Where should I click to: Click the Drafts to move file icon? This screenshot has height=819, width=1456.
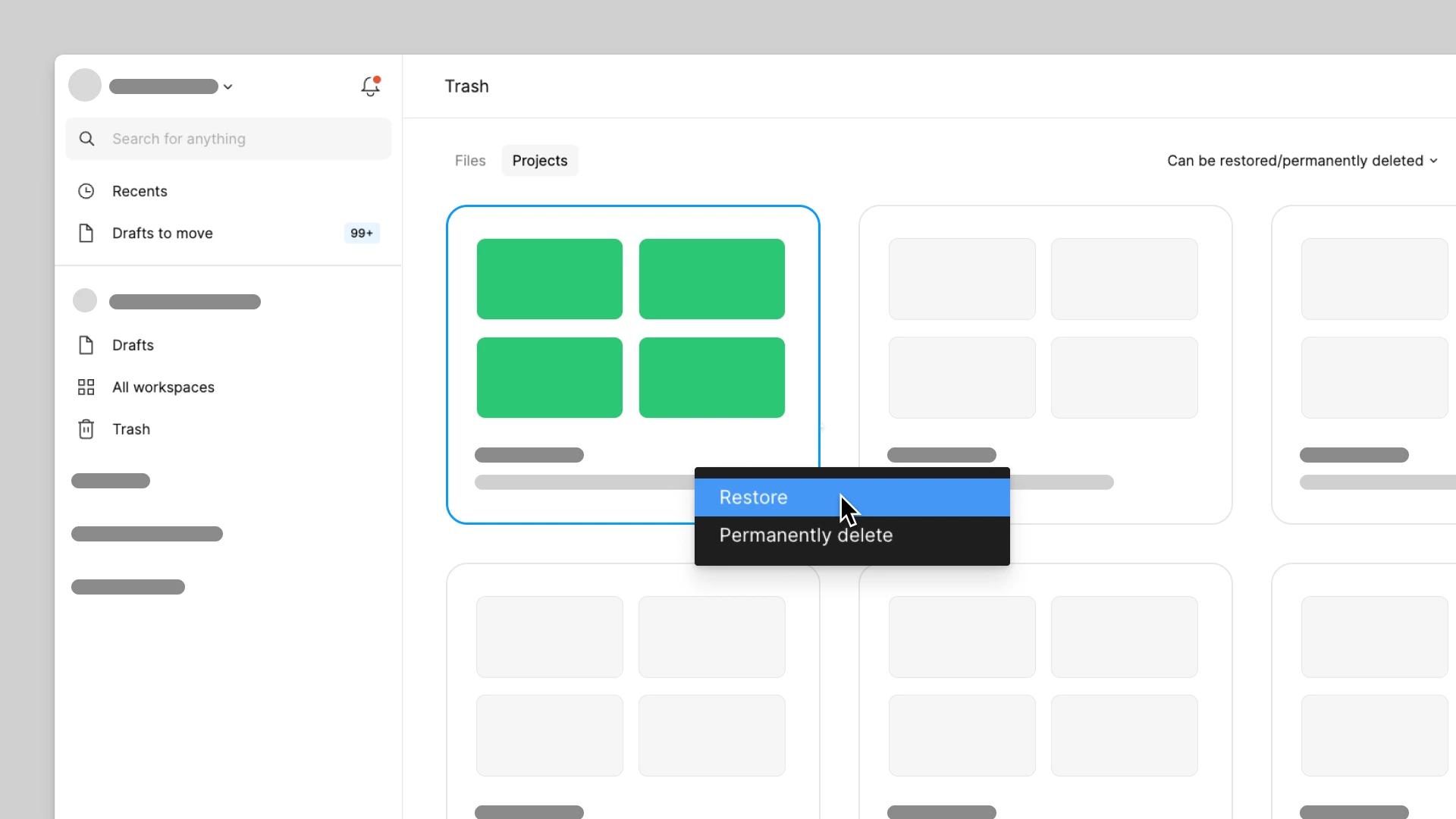(86, 233)
